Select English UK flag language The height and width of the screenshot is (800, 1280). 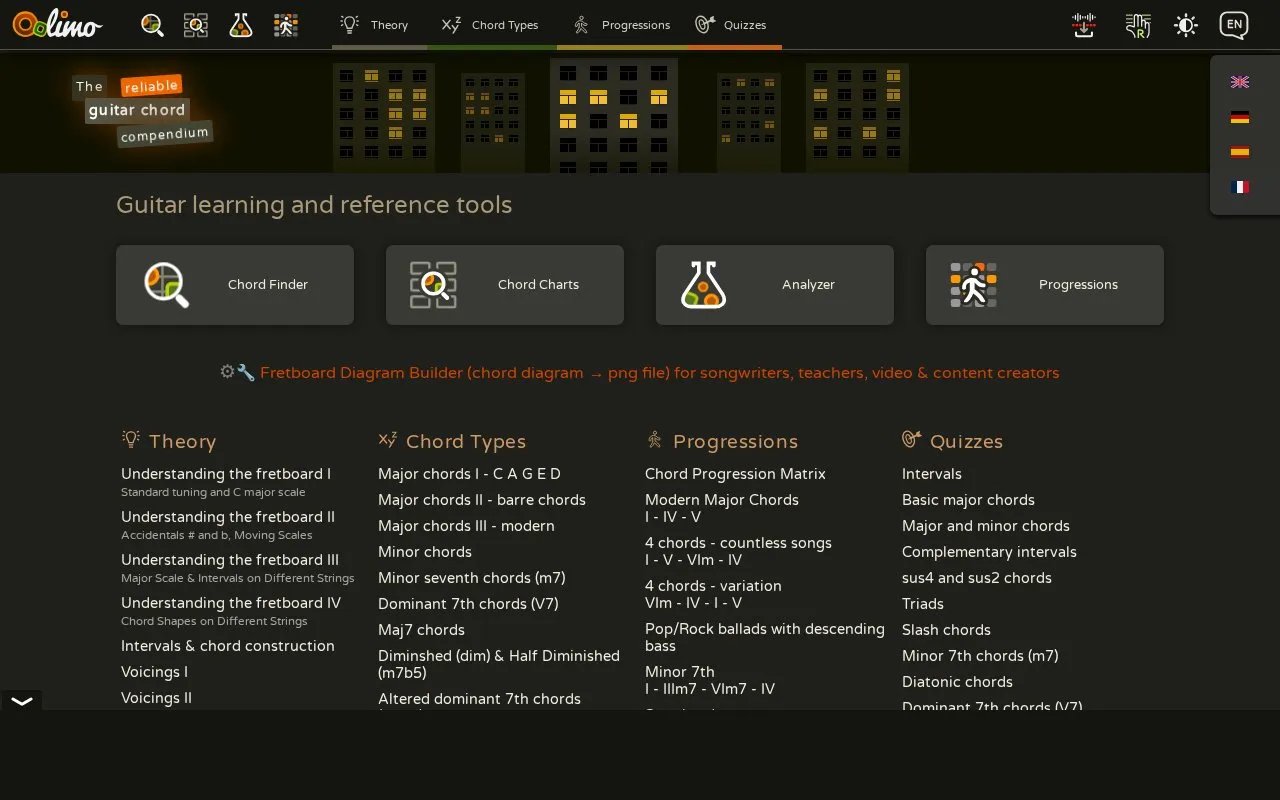1240,82
